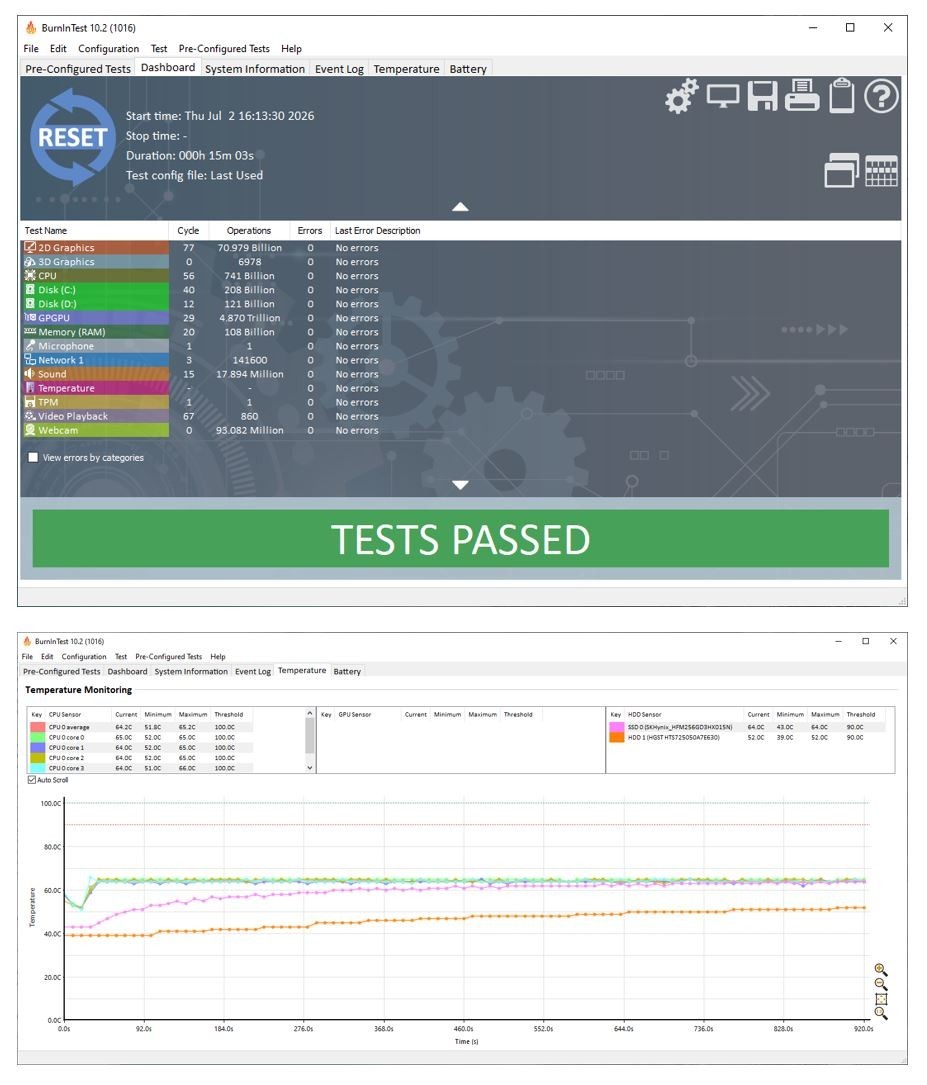Click the RESET circular arrows button

(72, 137)
